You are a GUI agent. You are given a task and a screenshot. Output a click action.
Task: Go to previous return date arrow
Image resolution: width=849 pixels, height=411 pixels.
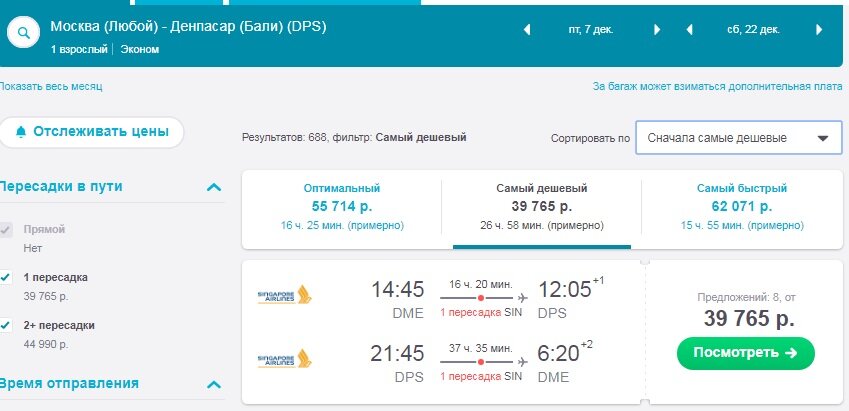[x=689, y=30]
